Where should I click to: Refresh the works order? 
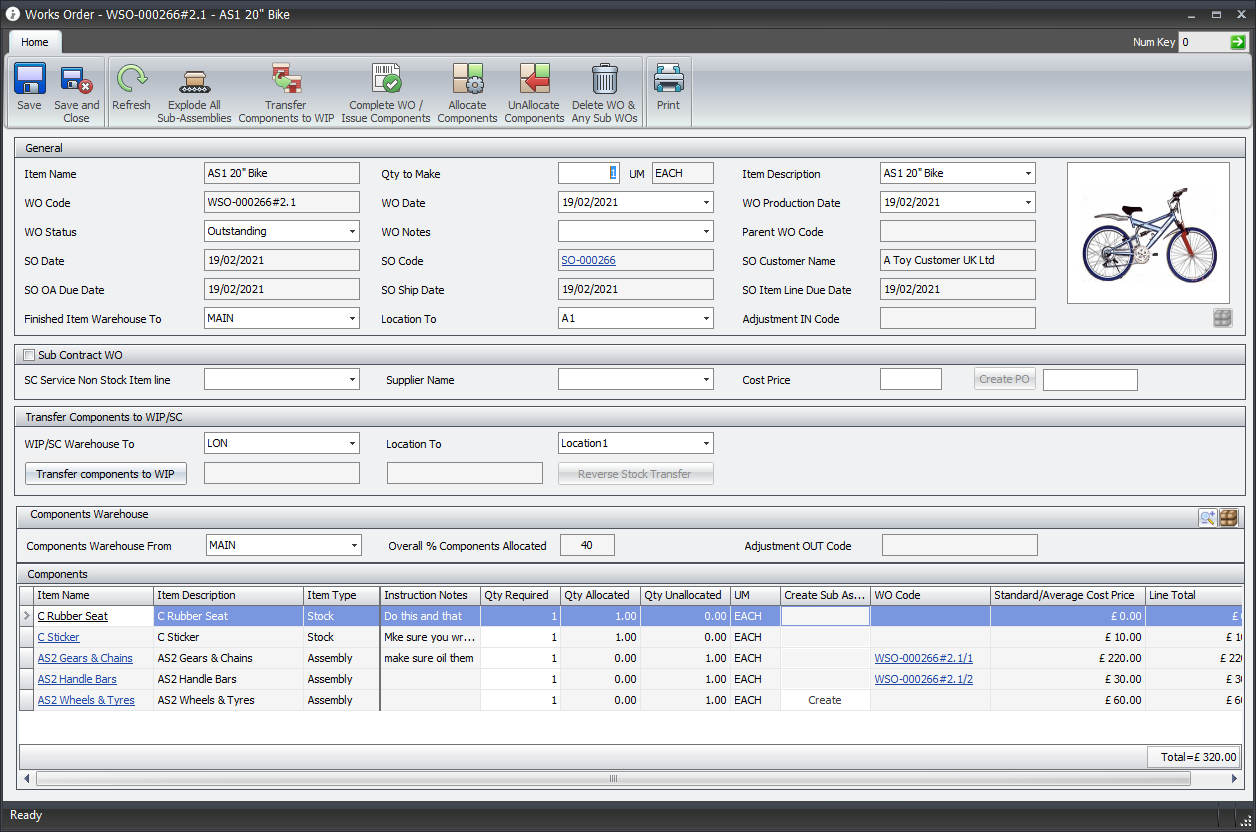(x=131, y=80)
